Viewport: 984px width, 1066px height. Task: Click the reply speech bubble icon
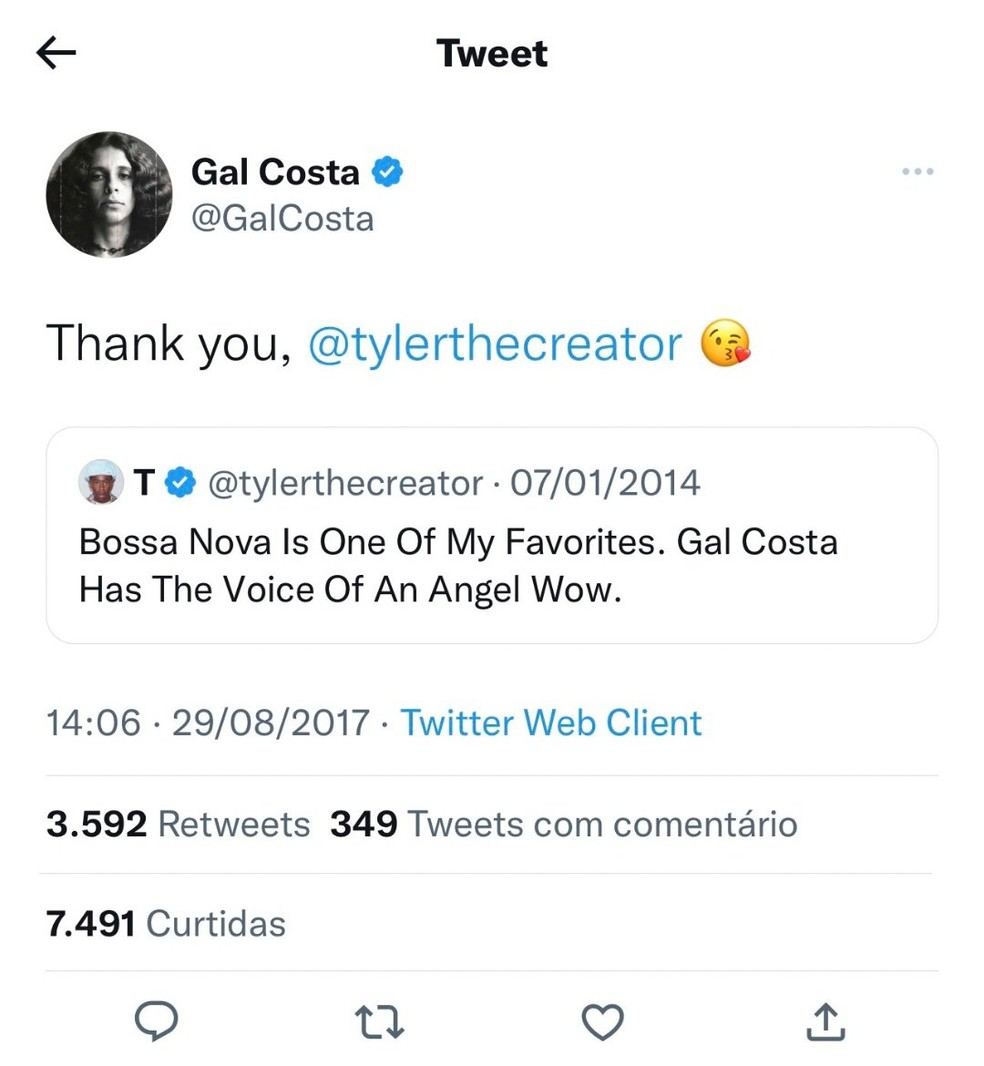[155, 1021]
